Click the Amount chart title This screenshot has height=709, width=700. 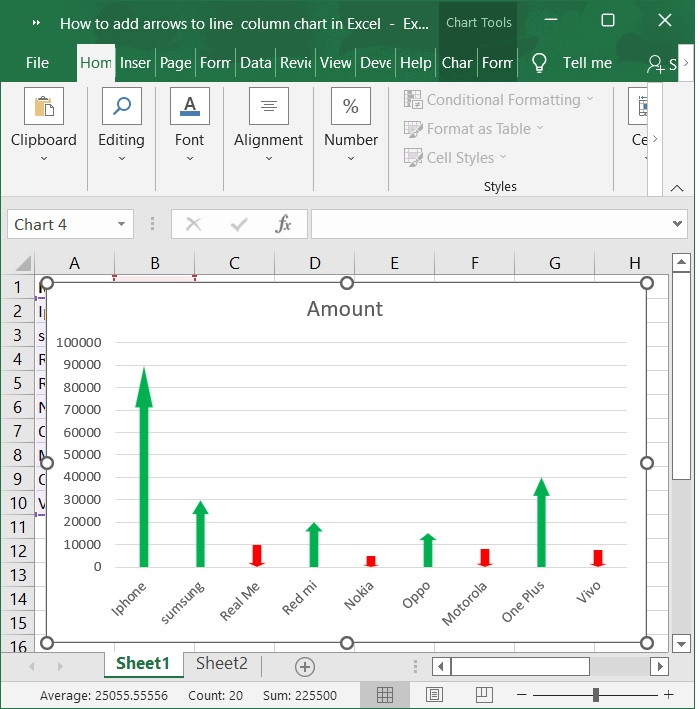click(345, 309)
